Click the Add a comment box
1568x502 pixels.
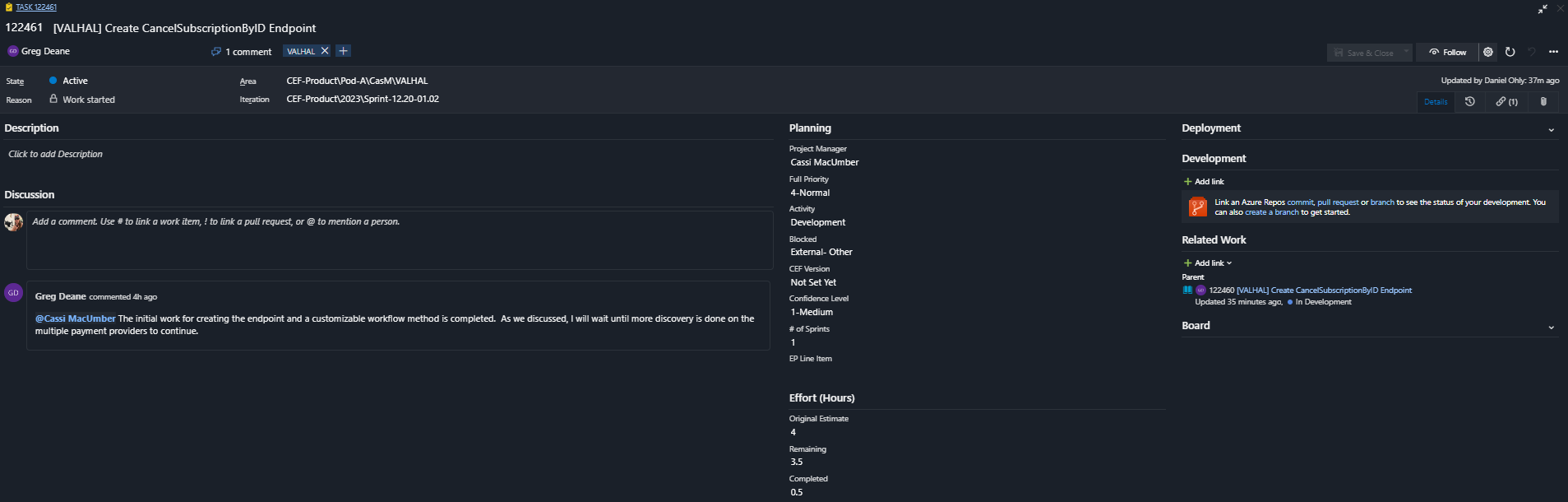point(400,240)
